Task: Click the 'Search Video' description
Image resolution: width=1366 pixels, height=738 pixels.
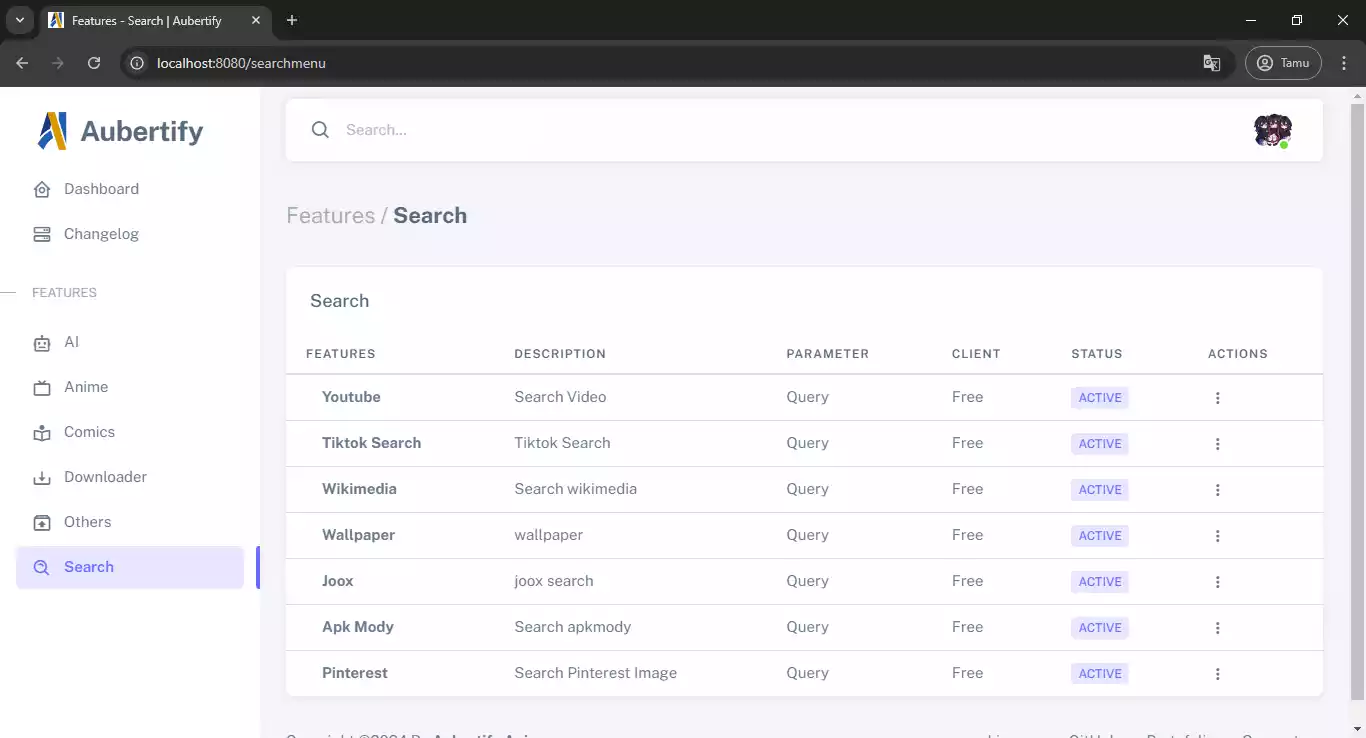Action: [x=560, y=397]
